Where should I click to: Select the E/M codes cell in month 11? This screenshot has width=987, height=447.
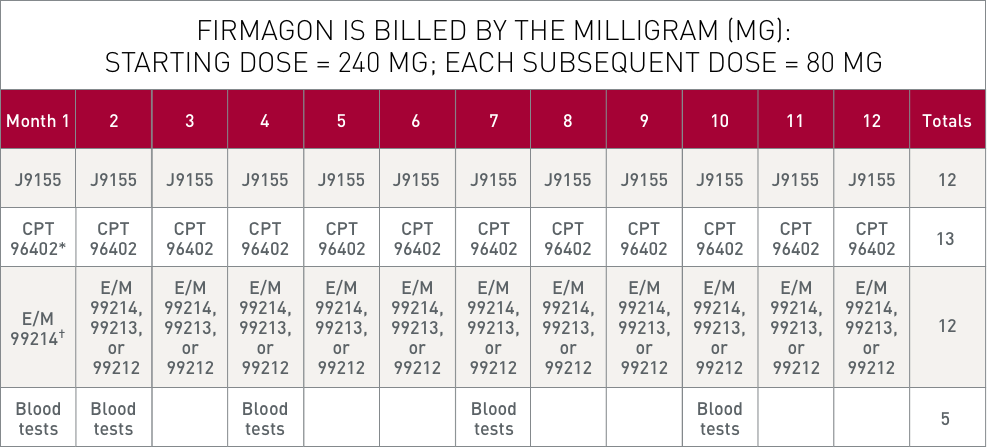(x=796, y=327)
